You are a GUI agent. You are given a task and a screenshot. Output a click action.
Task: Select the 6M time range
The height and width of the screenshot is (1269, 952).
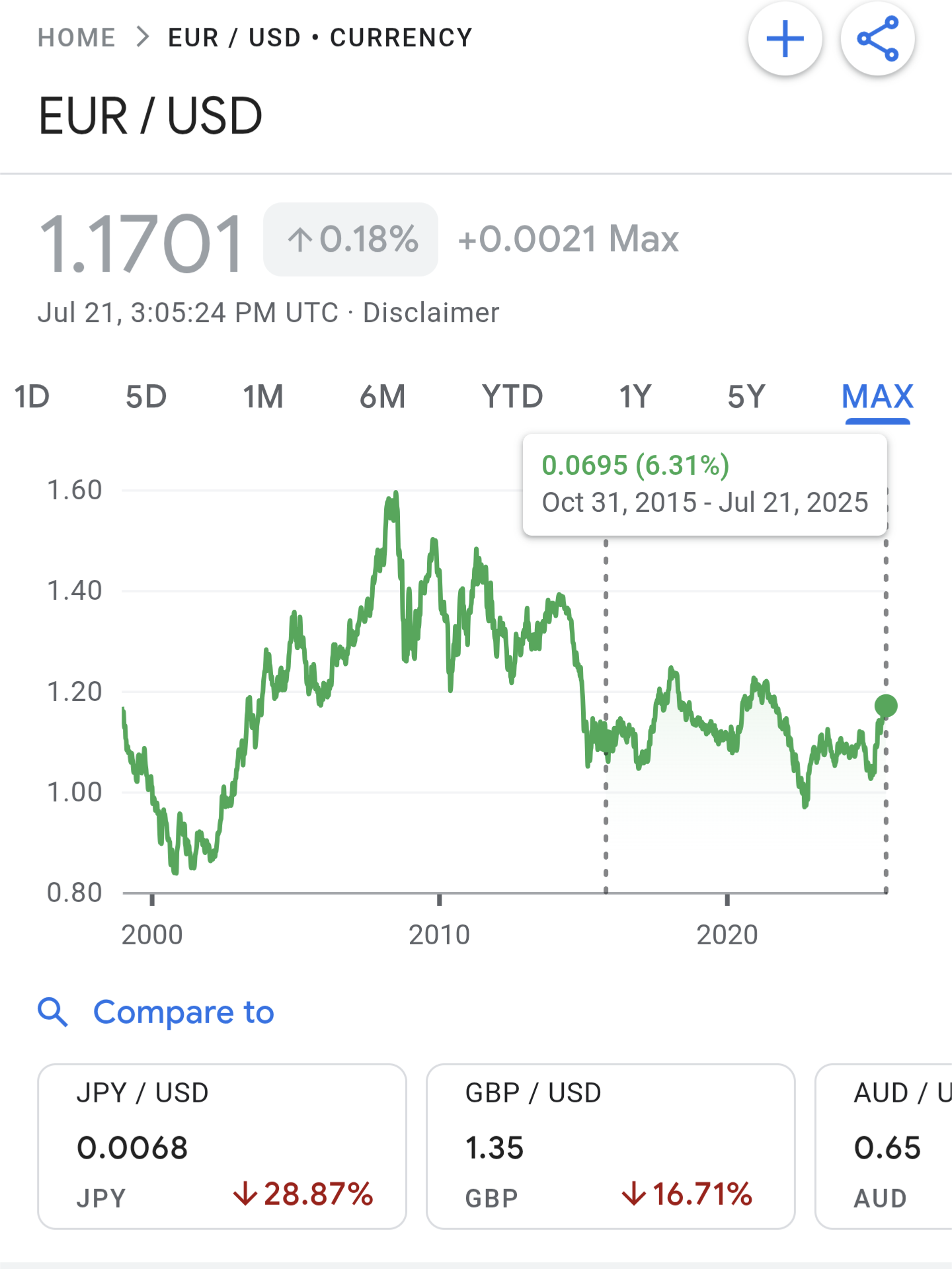382,397
